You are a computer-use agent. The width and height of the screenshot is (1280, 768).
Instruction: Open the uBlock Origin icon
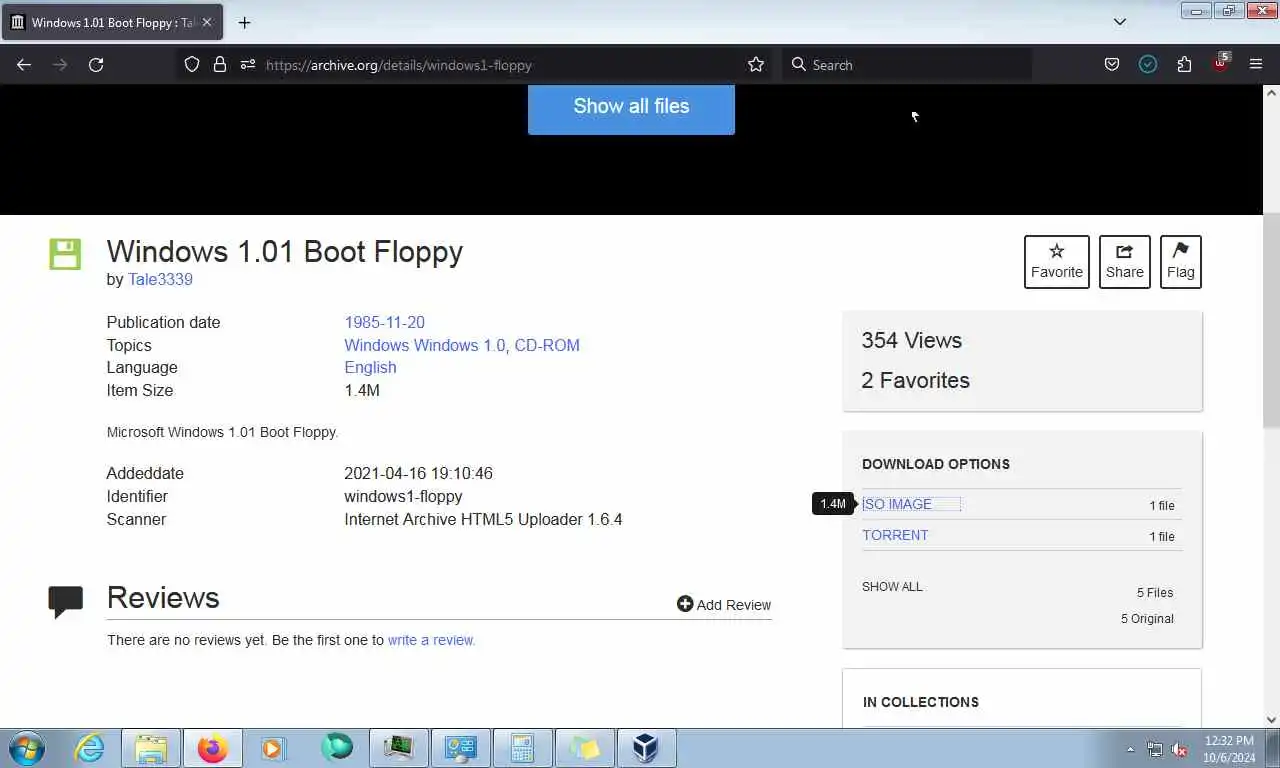click(1220, 63)
